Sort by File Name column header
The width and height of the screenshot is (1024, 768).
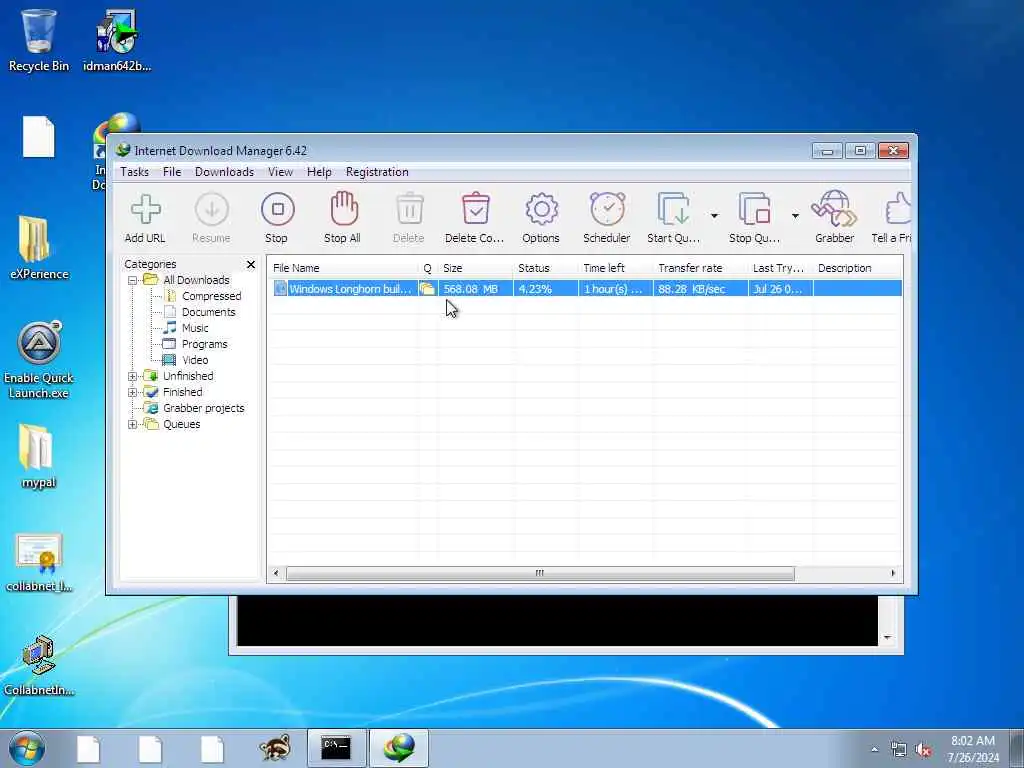344,268
